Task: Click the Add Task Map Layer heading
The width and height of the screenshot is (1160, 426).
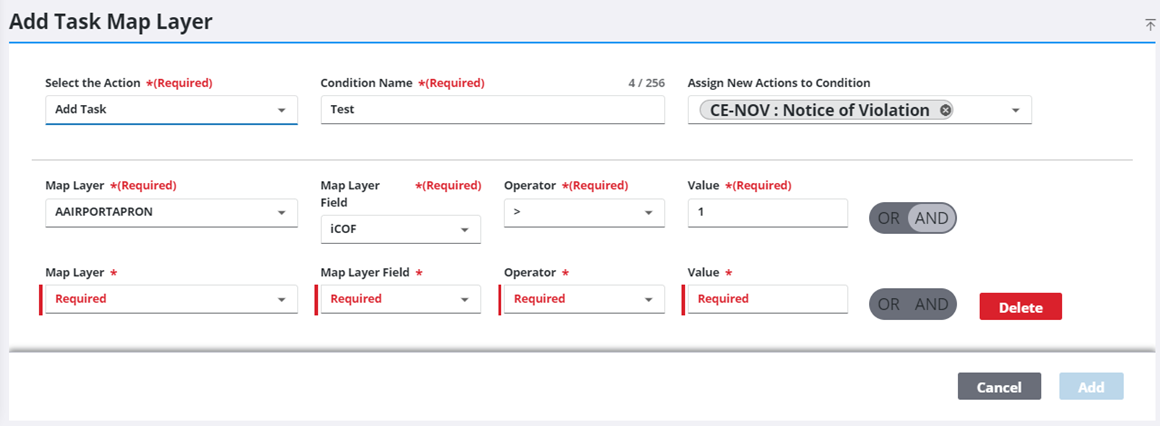Action: pos(110,22)
